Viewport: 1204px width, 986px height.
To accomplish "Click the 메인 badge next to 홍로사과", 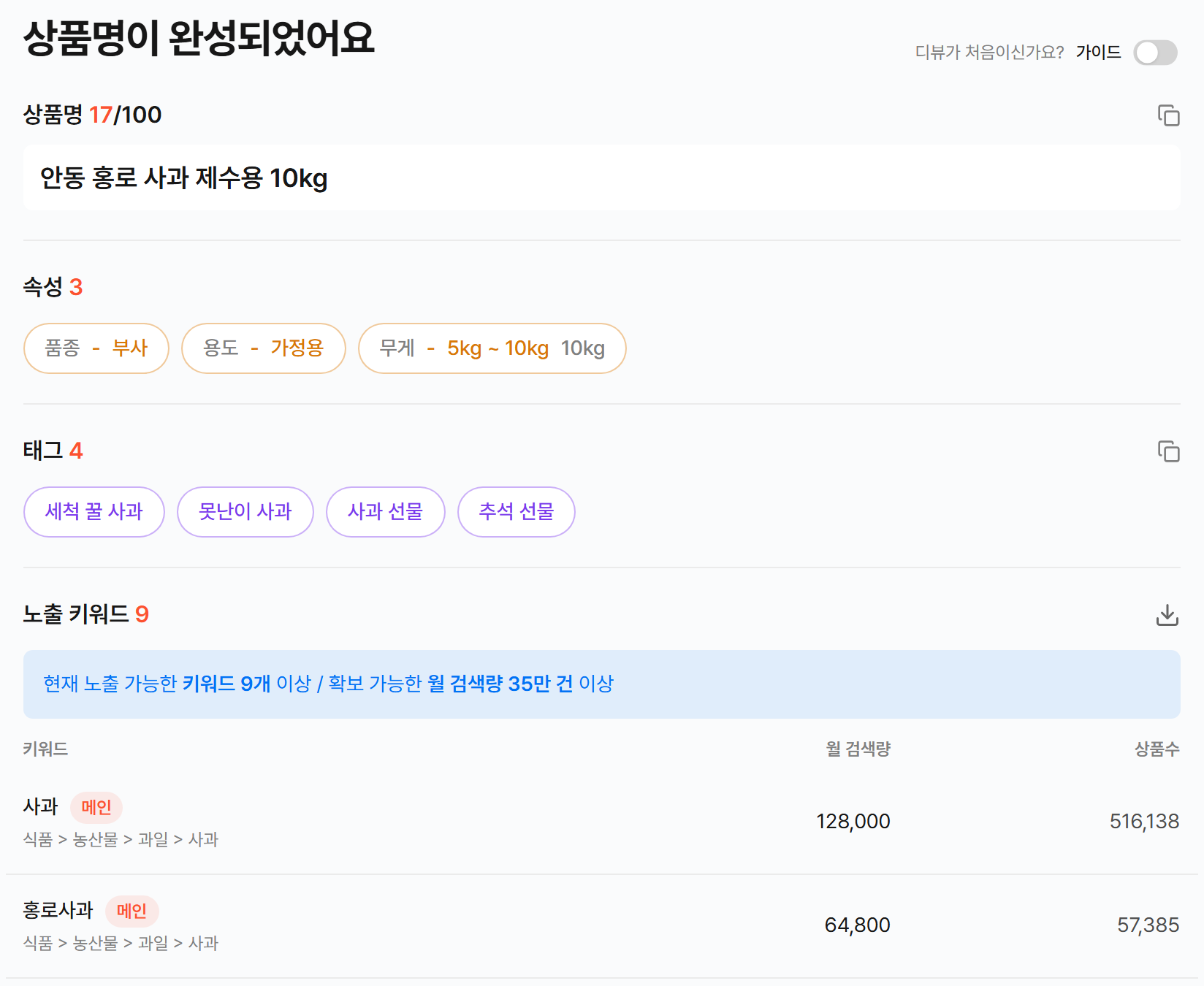I will click(x=132, y=911).
